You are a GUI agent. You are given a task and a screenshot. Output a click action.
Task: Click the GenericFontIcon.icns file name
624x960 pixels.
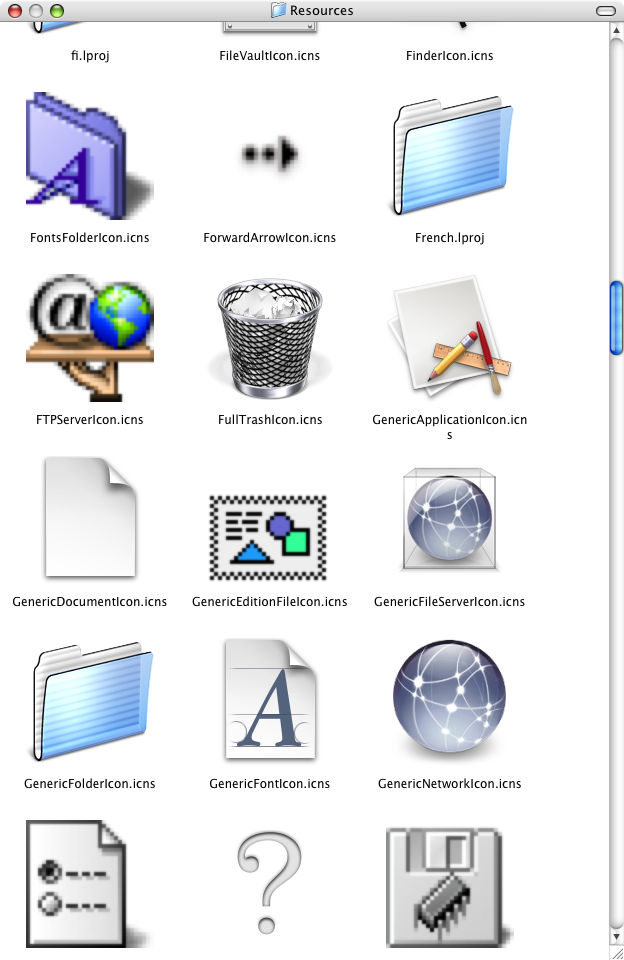click(269, 783)
